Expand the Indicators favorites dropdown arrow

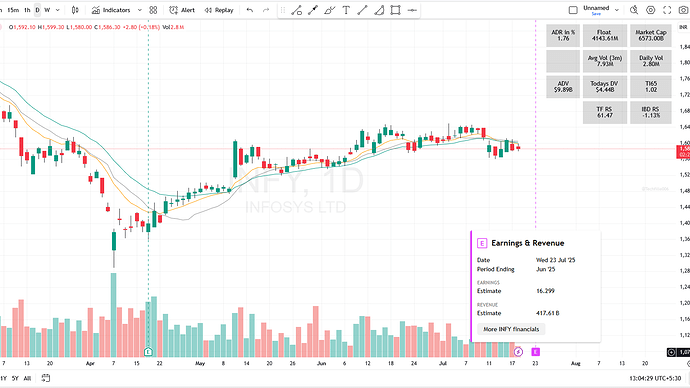coord(139,10)
